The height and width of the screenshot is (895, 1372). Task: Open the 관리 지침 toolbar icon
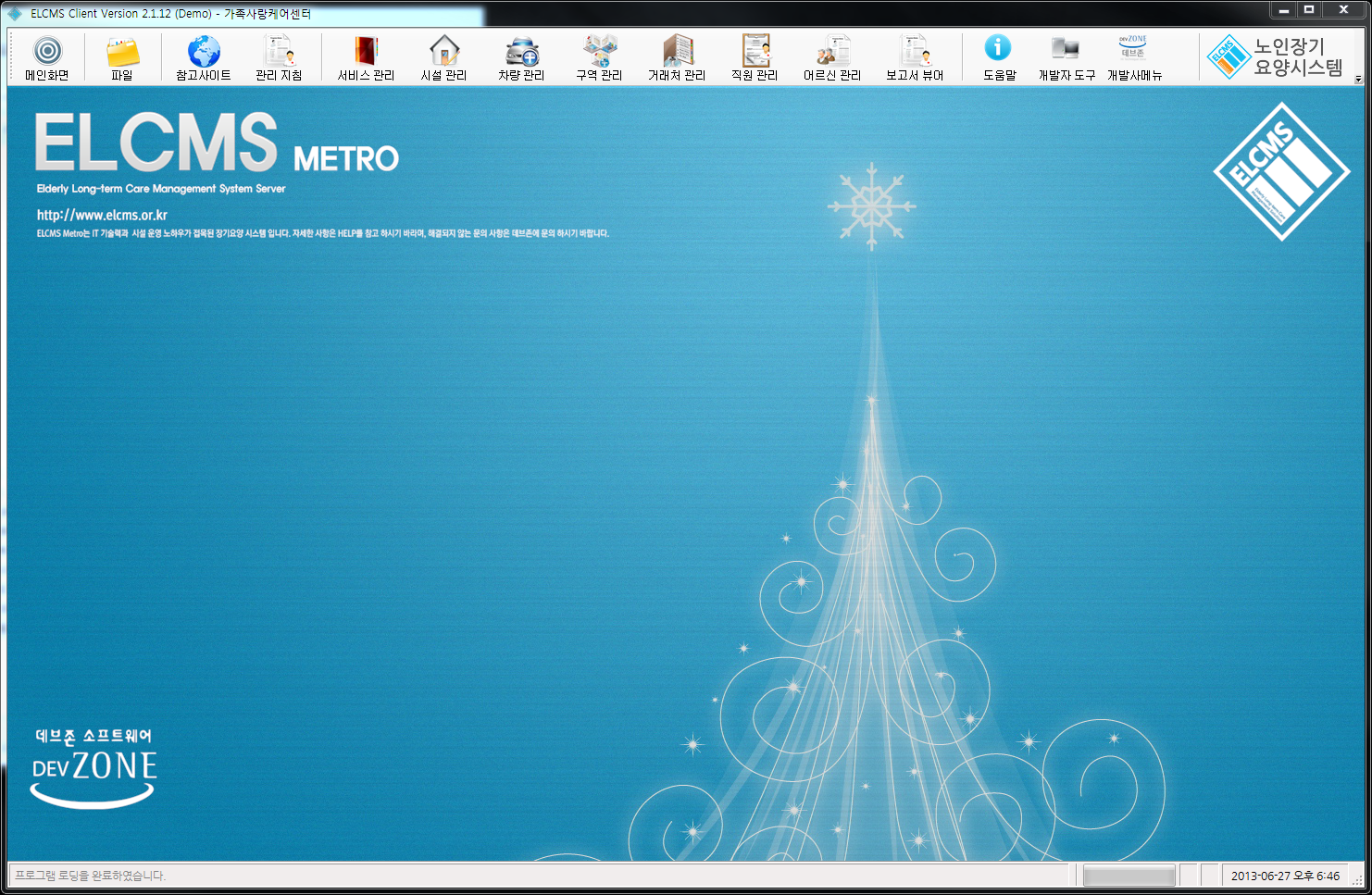tap(279, 58)
